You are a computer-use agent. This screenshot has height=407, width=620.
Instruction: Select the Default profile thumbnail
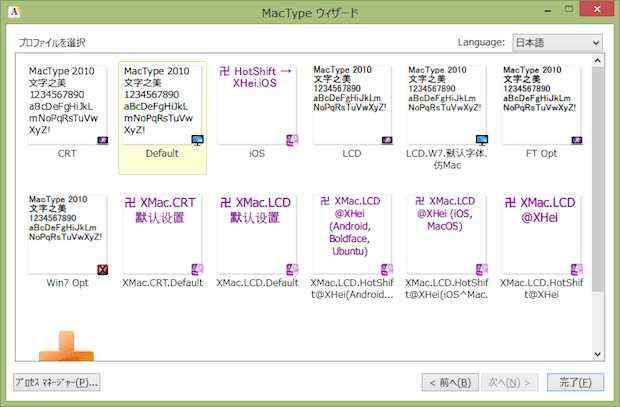(162, 105)
